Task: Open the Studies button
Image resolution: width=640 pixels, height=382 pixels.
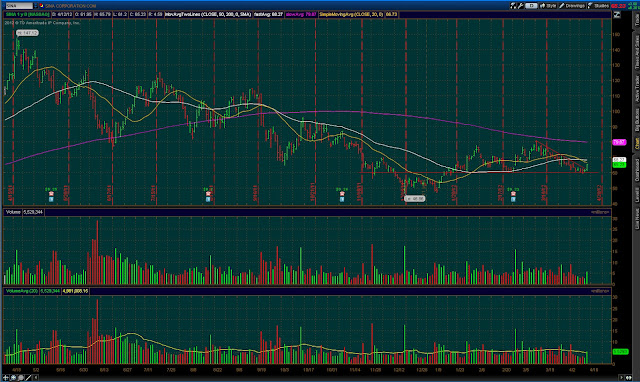Action: click(x=599, y=6)
